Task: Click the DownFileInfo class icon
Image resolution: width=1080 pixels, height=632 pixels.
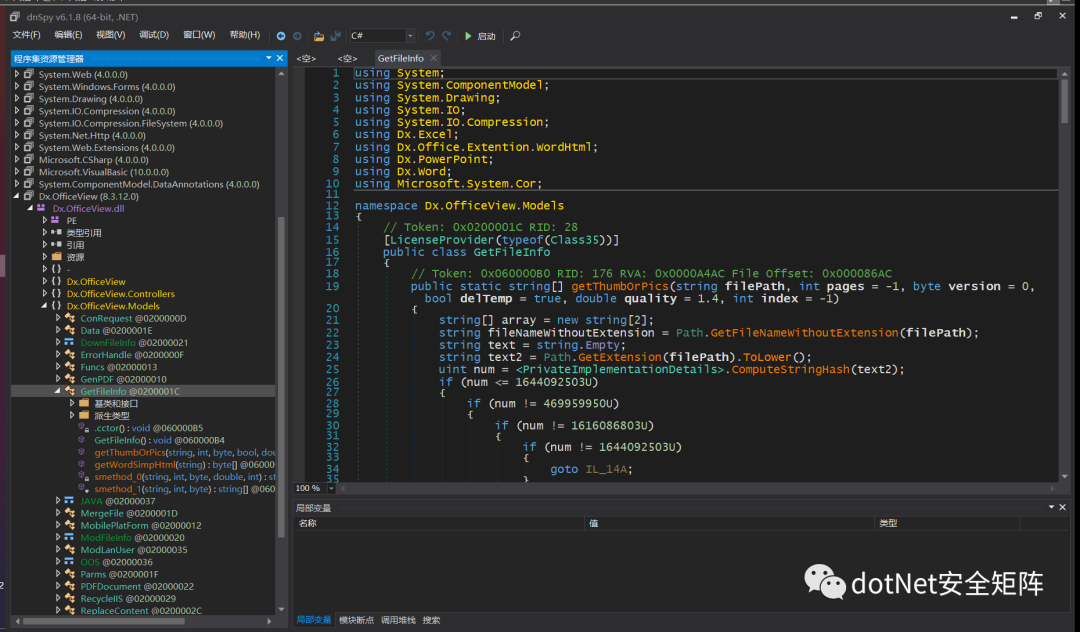Action: (x=70, y=342)
